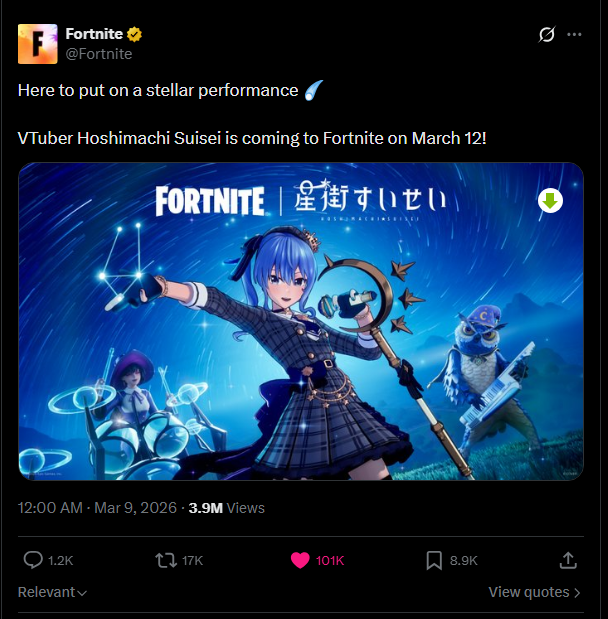Image resolution: width=608 pixels, height=619 pixels.
Task: Open the Hoshimachi Suisei promo image
Action: [x=301, y=321]
